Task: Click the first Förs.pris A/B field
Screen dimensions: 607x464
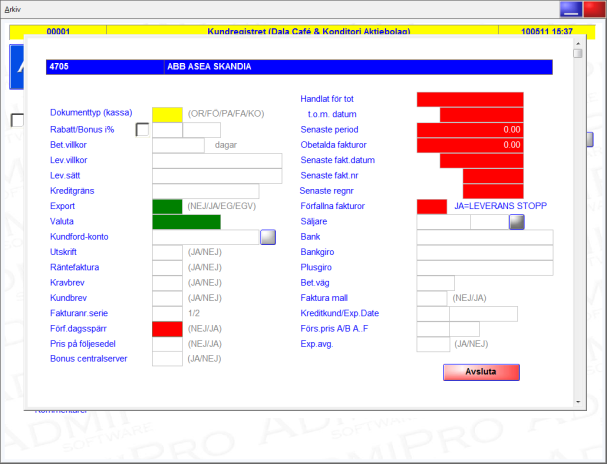Action: [433, 329]
